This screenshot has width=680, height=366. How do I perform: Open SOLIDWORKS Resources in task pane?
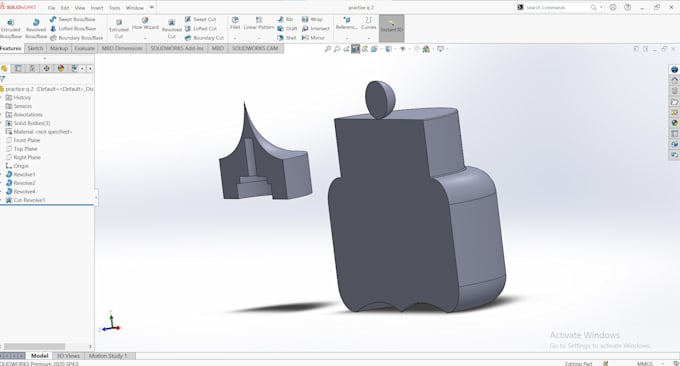(674, 80)
